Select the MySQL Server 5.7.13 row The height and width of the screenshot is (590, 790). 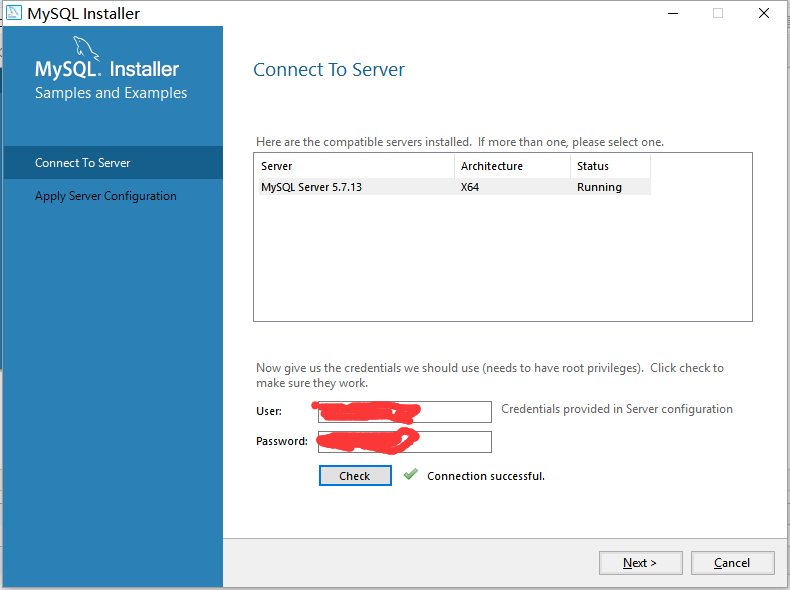click(454, 187)
